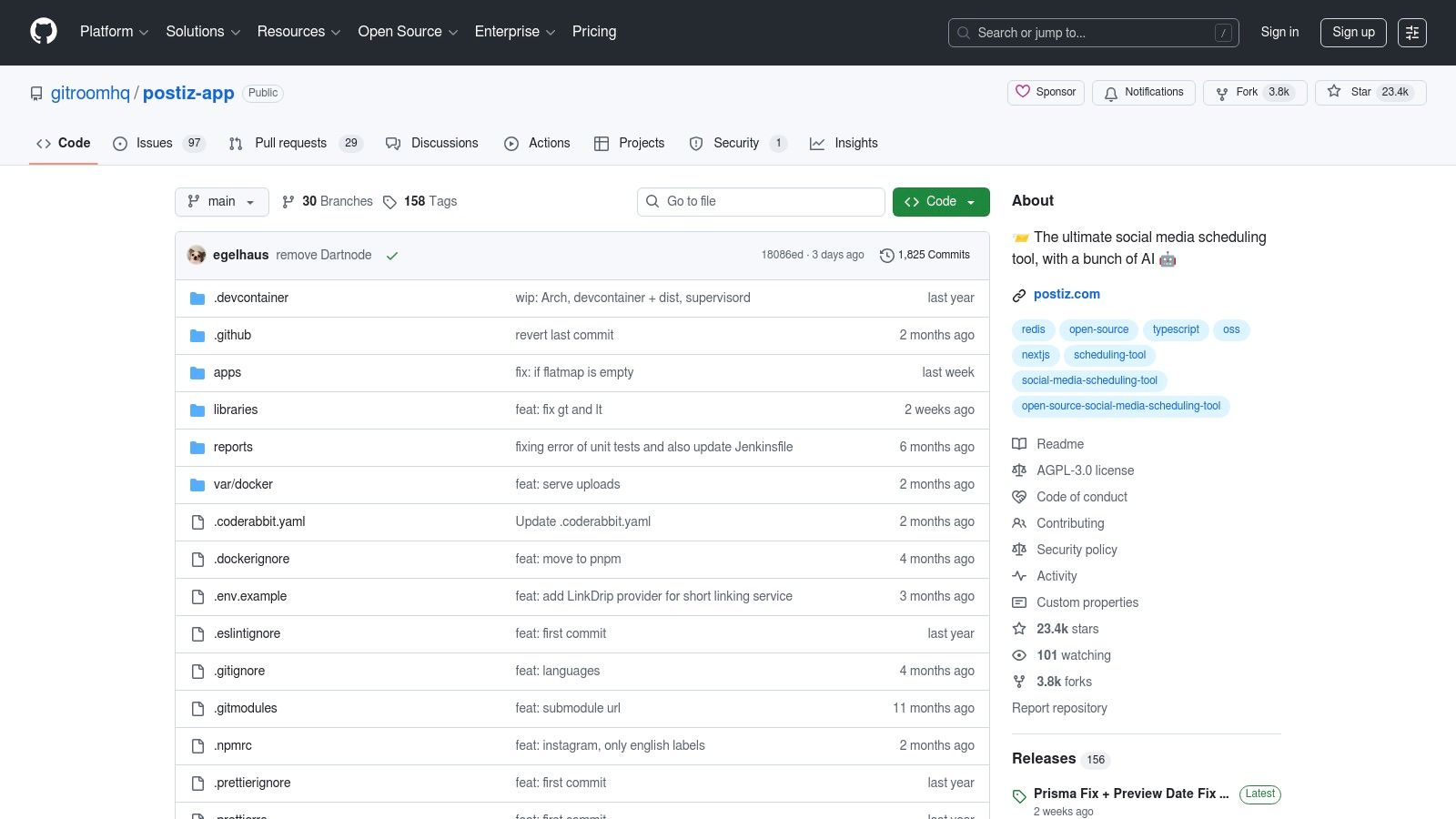The width and height of the screenshot is (1456, 819).
Task: Click the folder icon for libraries
Action: click(x=197, y=410)
